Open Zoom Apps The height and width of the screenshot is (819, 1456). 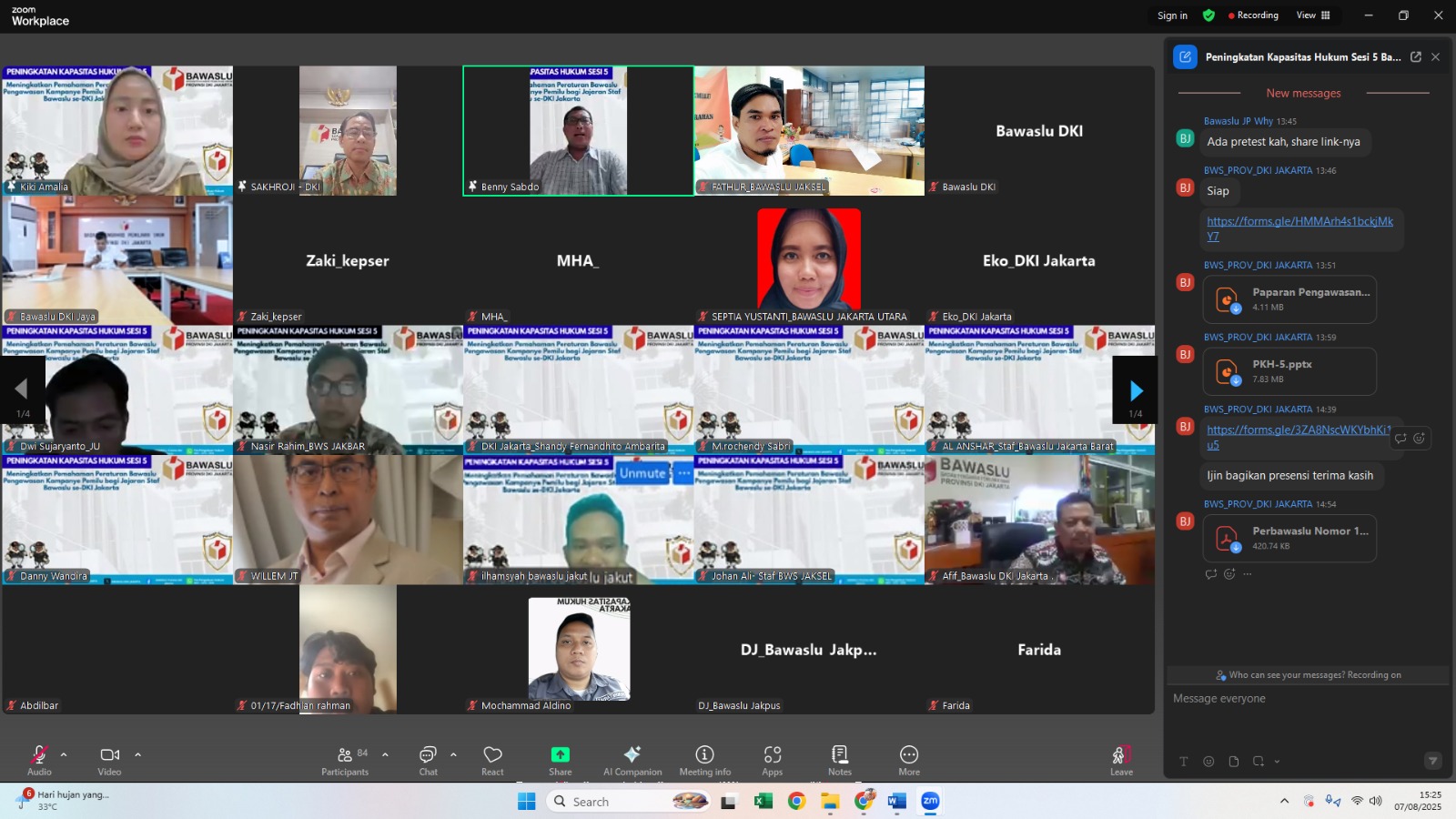(x=773, y=760)
